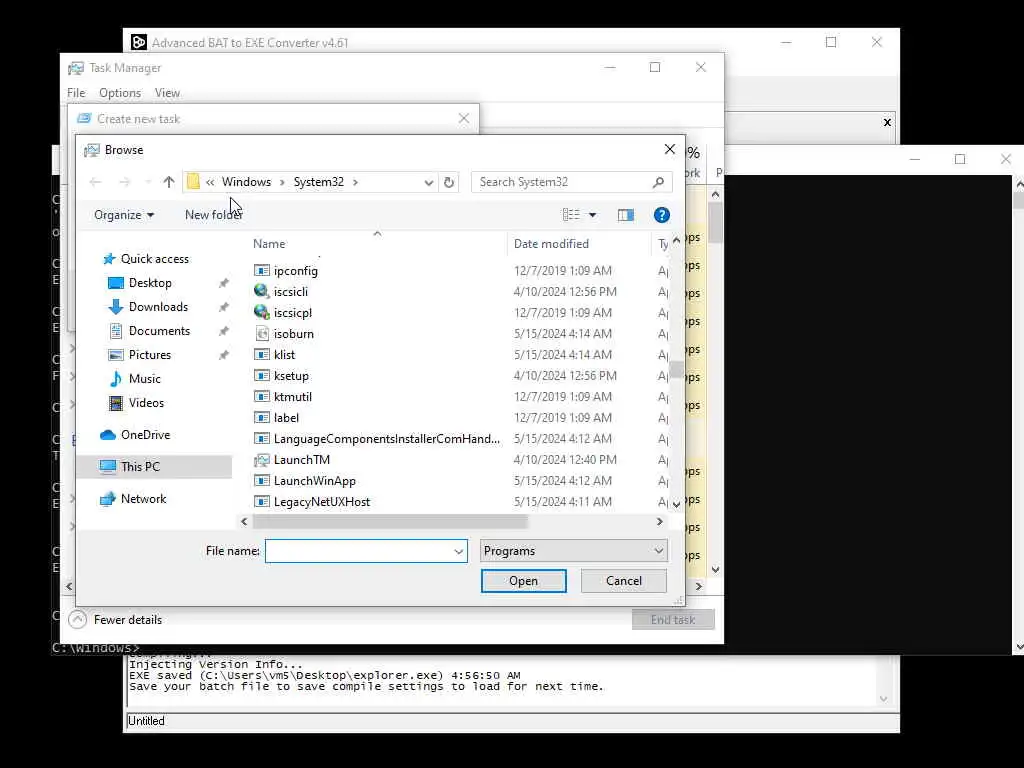This screenshot has height=768, width=1024.
Task: Click the End task button
Action: coord(673,620)
